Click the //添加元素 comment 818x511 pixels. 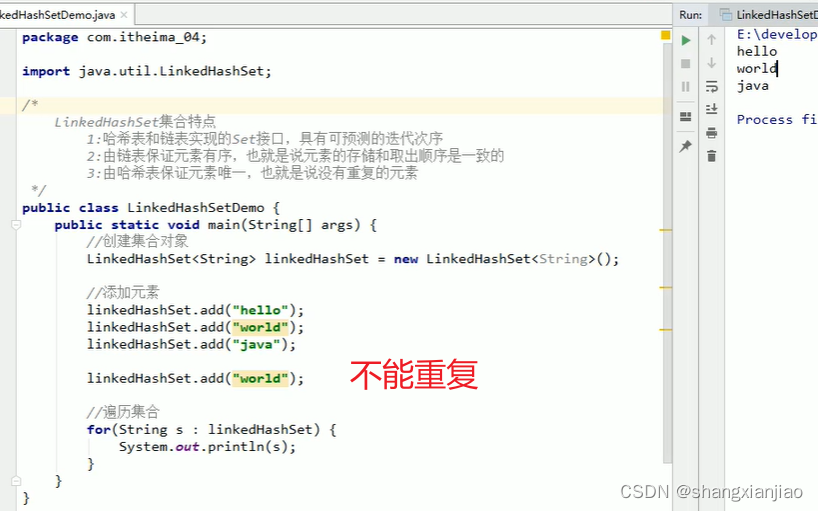(123, 293)
